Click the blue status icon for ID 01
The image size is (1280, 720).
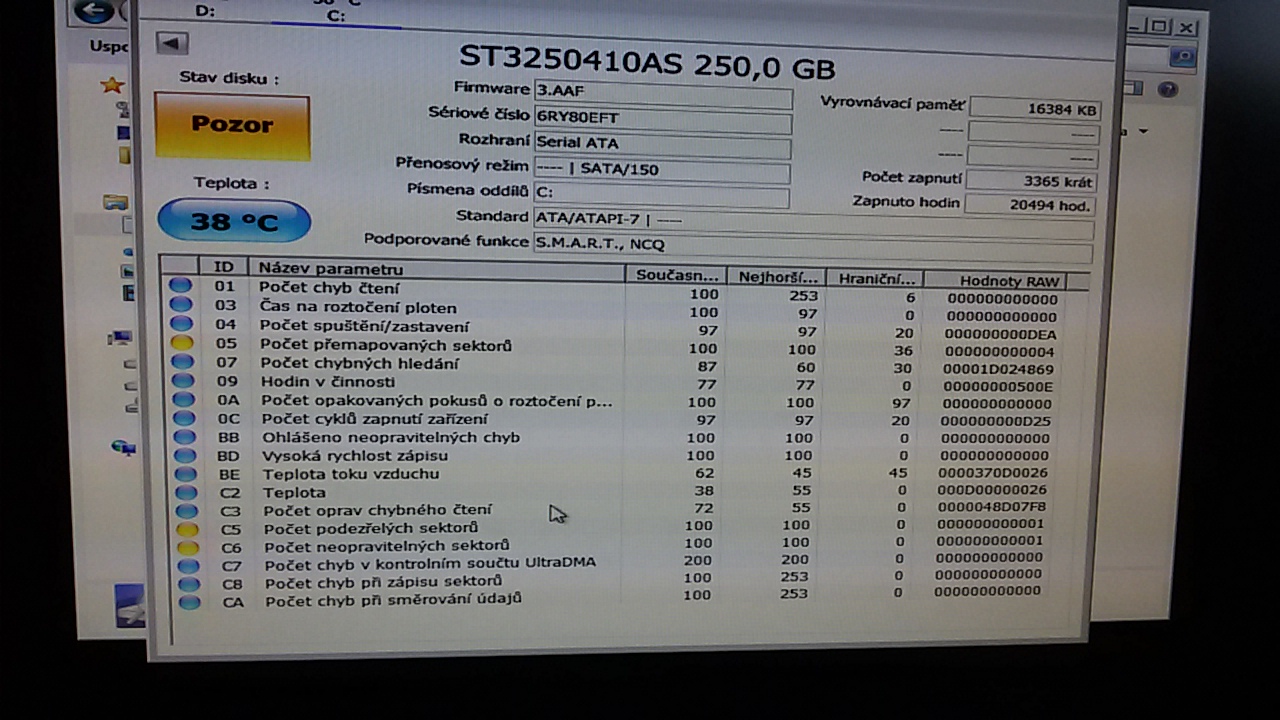(180, 286)
